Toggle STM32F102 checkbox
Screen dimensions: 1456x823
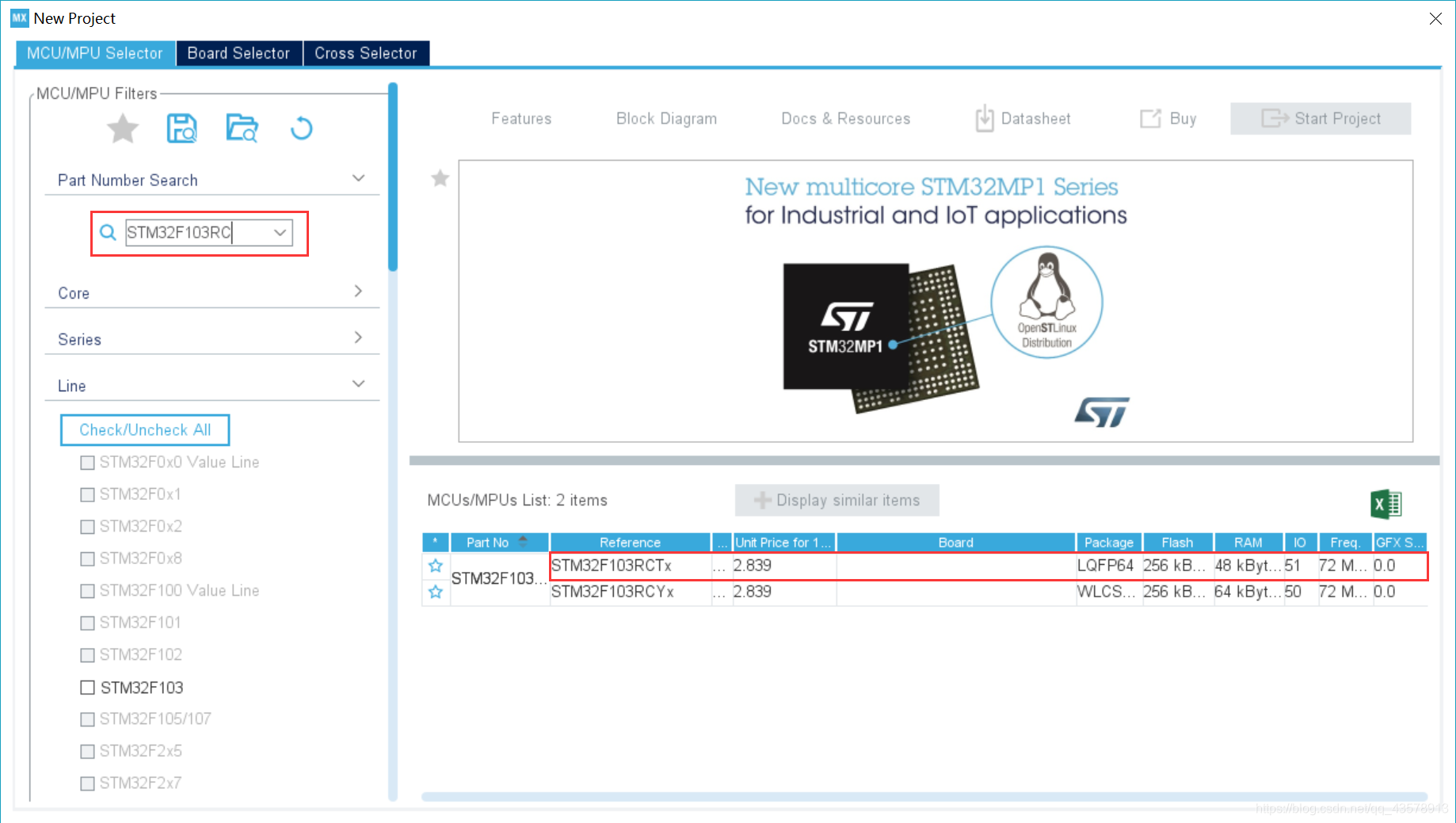87,655
